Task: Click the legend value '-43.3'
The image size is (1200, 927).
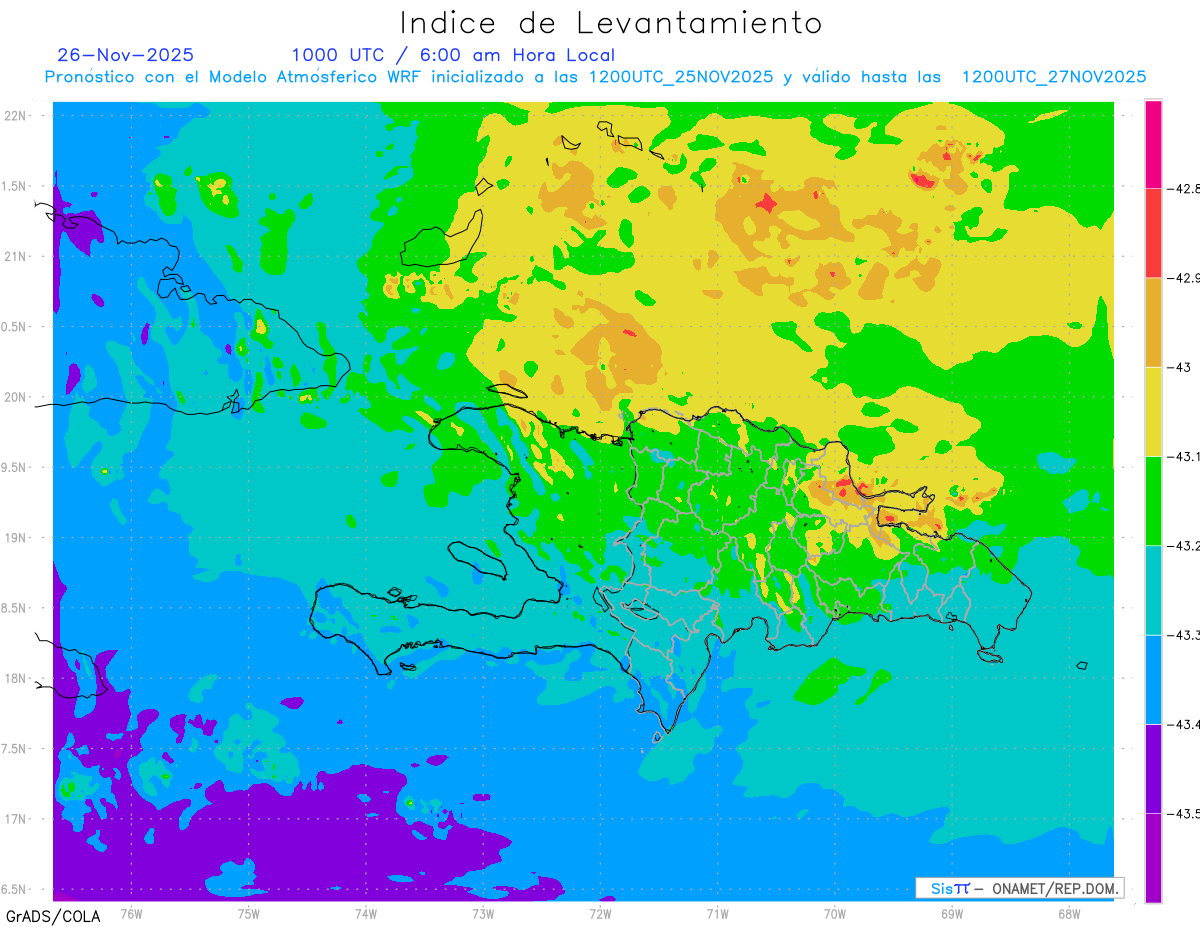Action: pyautogui.click(x=1184, y=635)
